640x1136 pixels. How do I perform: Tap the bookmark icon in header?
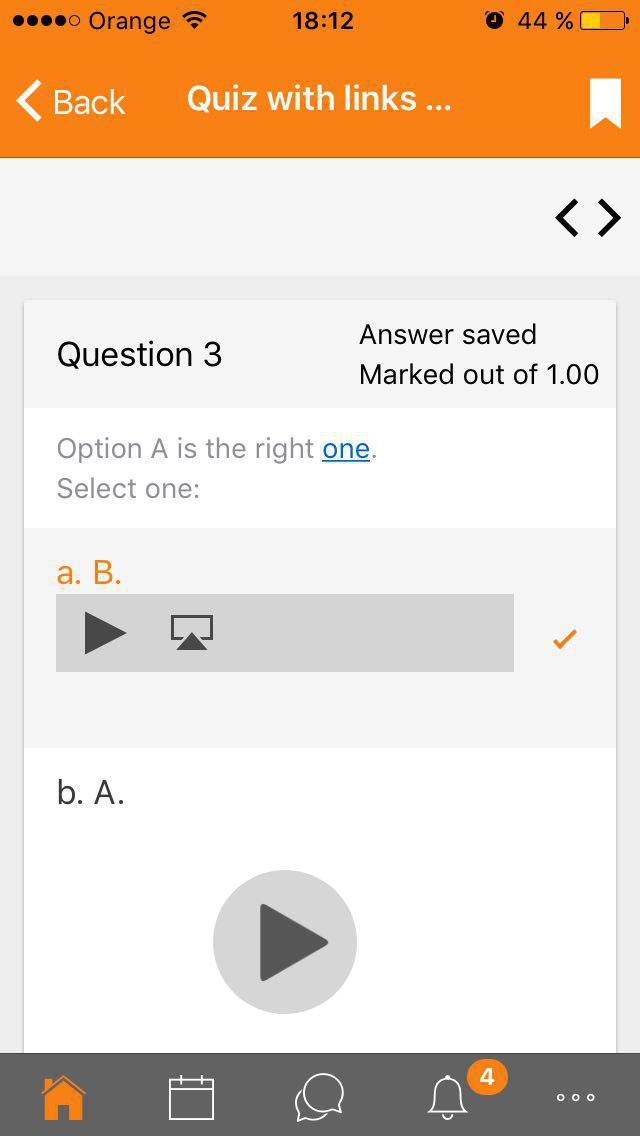point(605,103)
